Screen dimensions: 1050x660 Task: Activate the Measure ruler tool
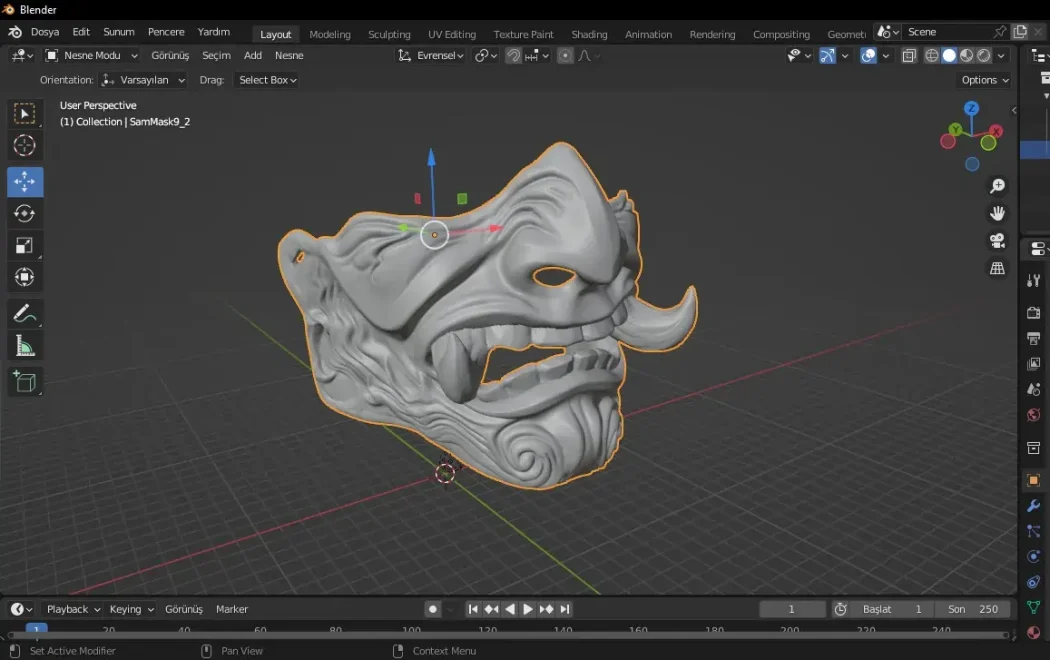(25, 347)
